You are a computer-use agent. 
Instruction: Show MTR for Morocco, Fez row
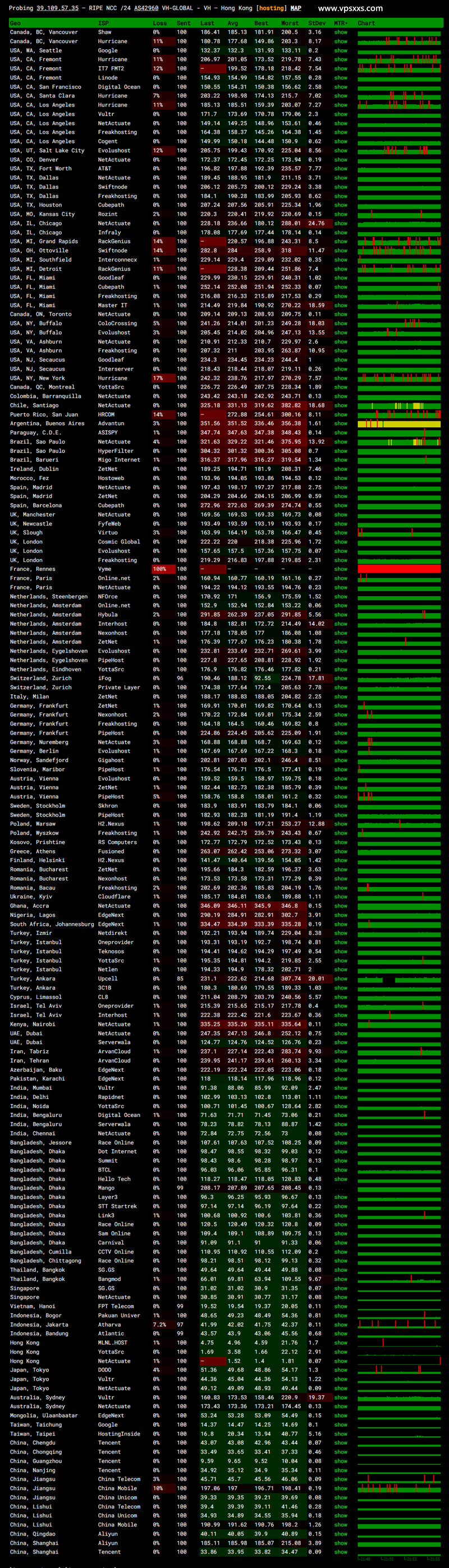pos(341,478)
